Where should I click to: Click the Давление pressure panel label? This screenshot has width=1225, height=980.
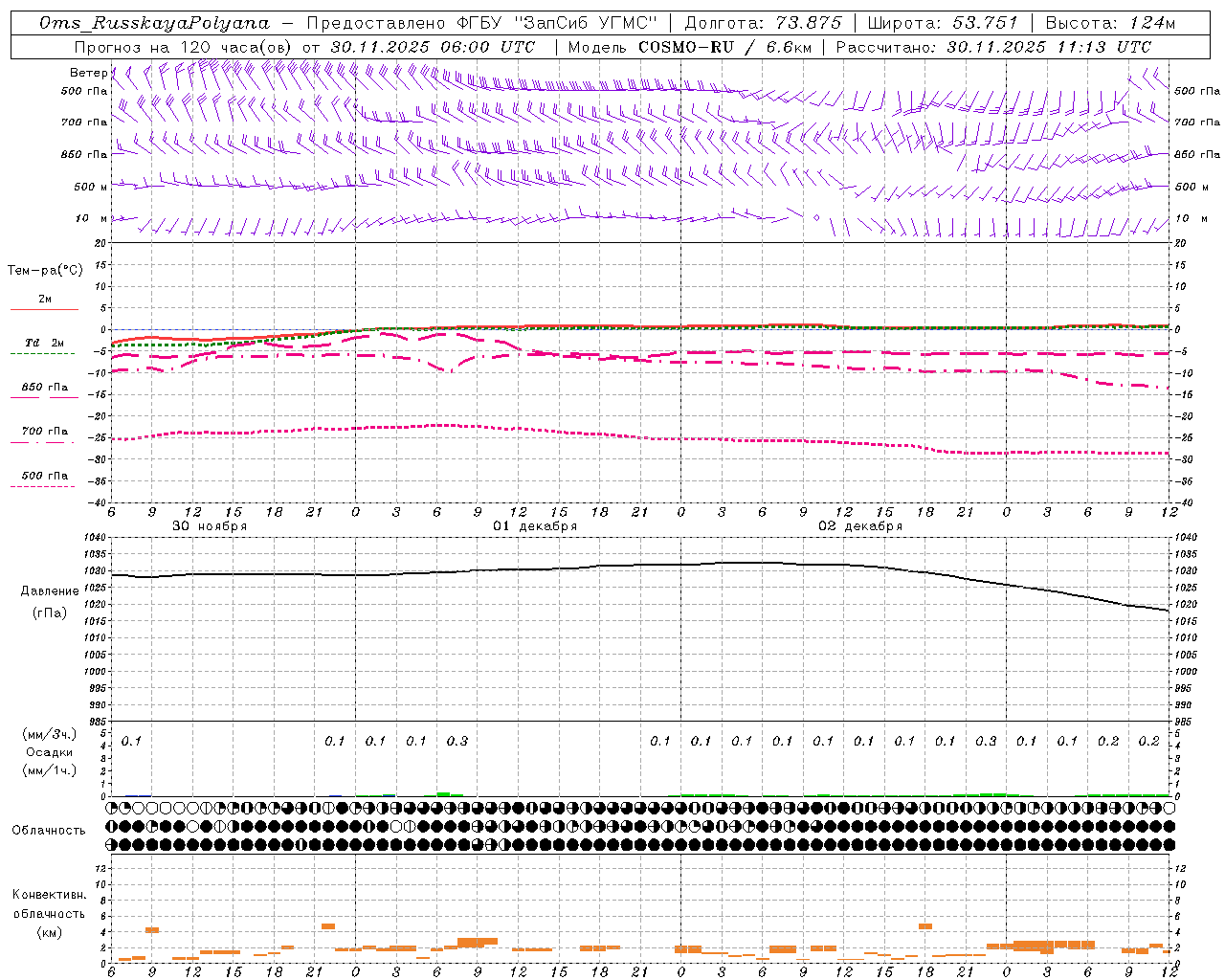click(50, 591)
